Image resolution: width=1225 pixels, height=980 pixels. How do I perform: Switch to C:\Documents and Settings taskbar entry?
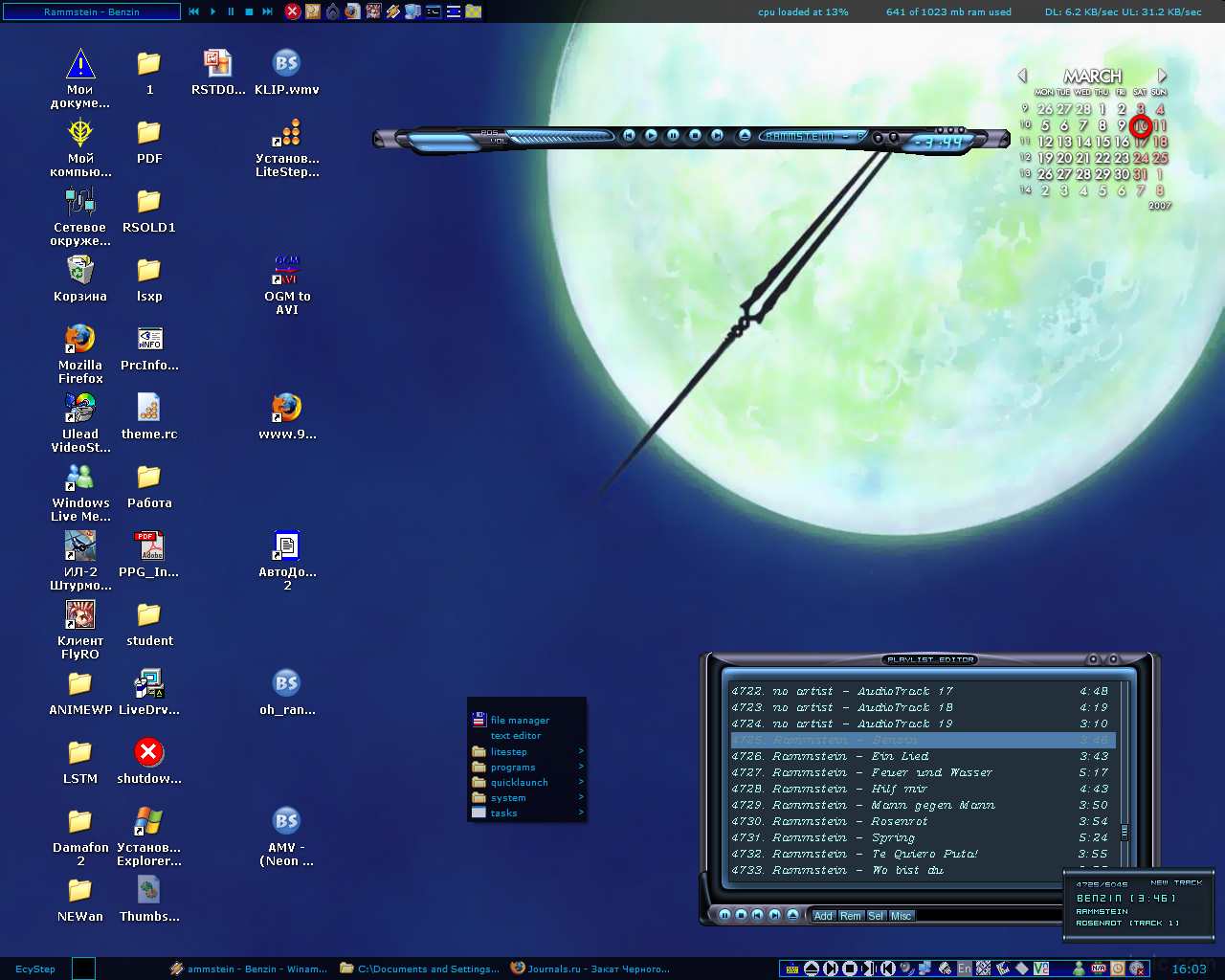(420, 969)
